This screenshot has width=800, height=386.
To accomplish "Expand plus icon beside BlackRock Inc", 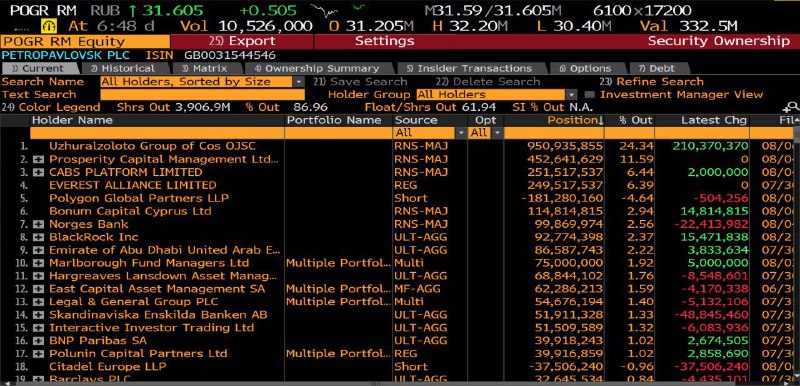I will (39, 237).
